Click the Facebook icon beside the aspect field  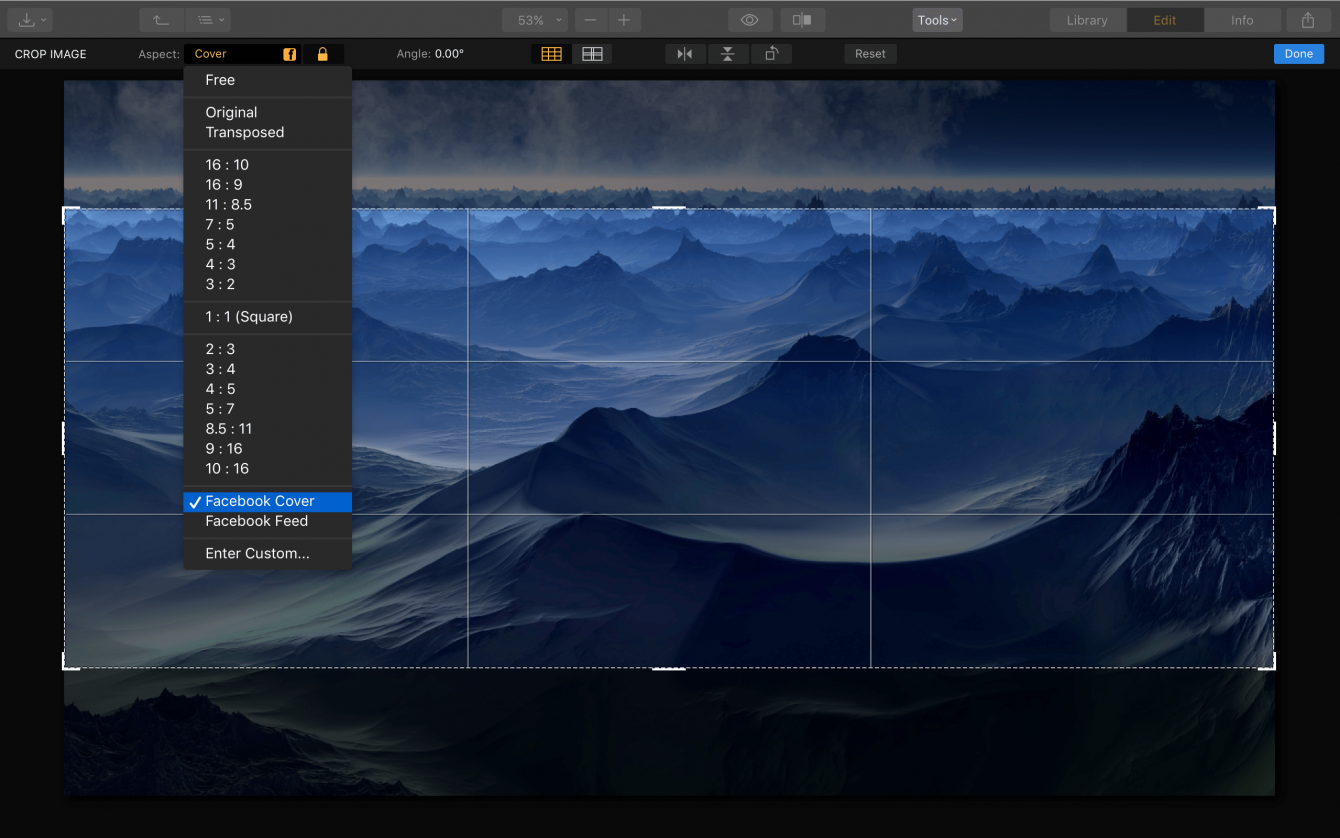pos(289,53)
